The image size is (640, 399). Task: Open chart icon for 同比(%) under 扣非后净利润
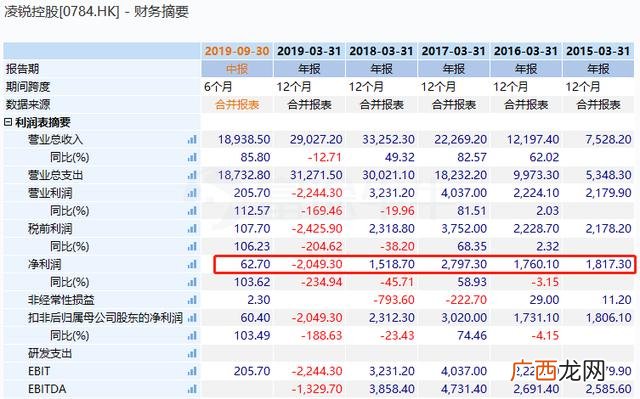192,336
